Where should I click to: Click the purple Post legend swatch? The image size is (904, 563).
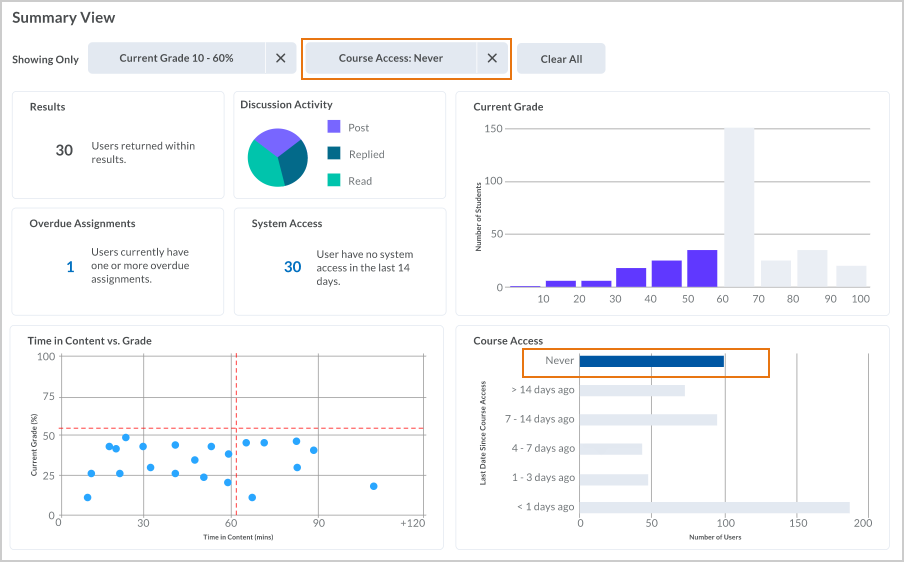coord(334,127)
